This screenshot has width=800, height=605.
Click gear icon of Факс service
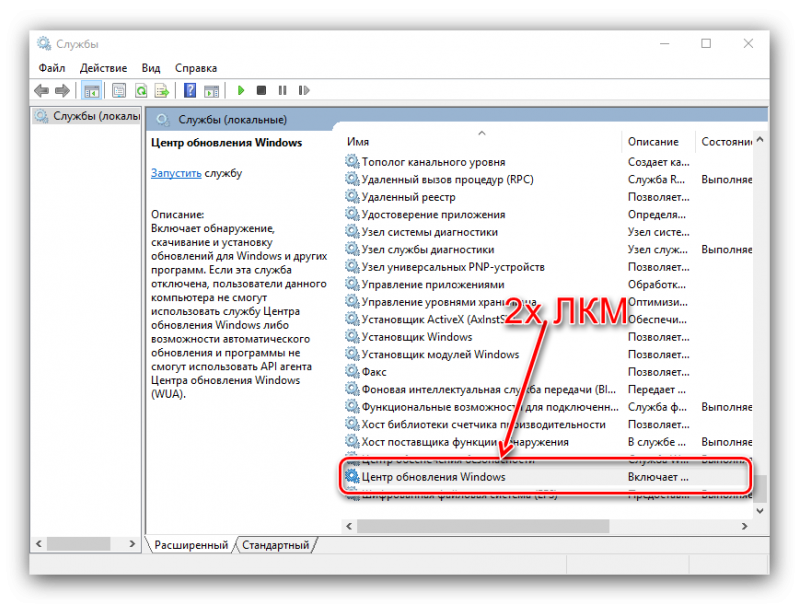click(x=352, y=371)
